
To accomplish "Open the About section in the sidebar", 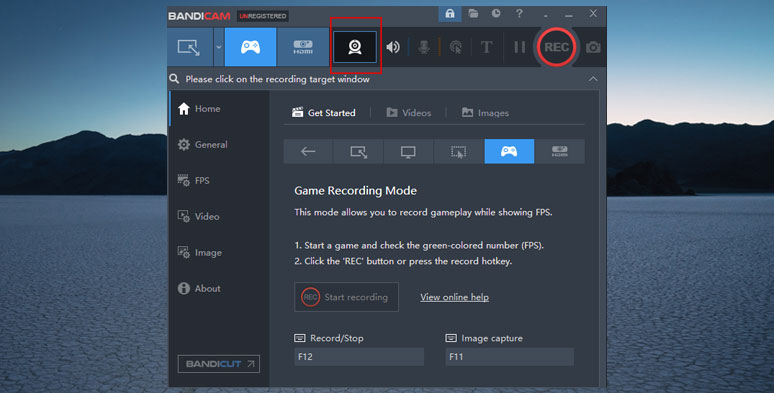I will click(x=219, y=288).
